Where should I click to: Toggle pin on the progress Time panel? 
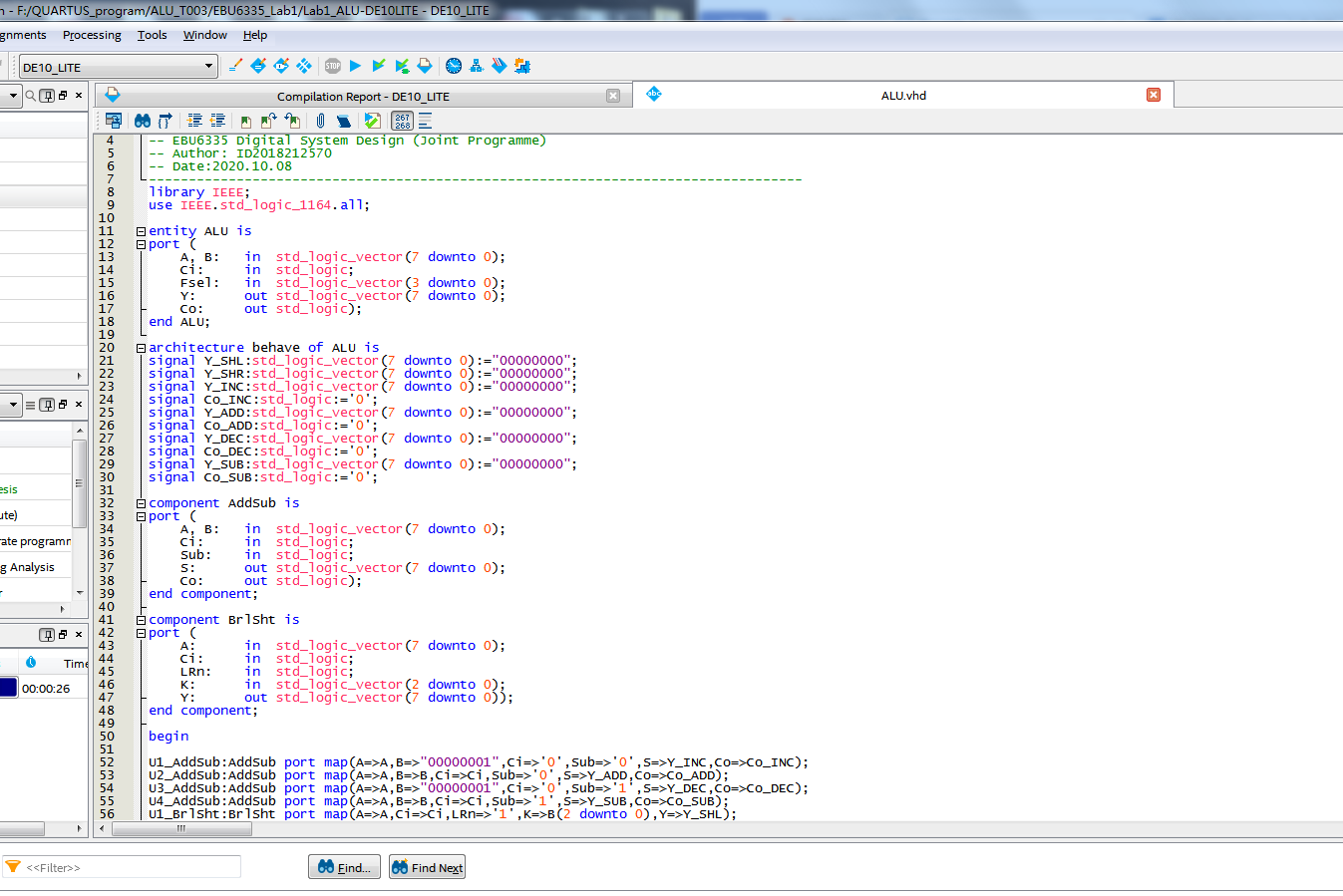pos(47,635)
